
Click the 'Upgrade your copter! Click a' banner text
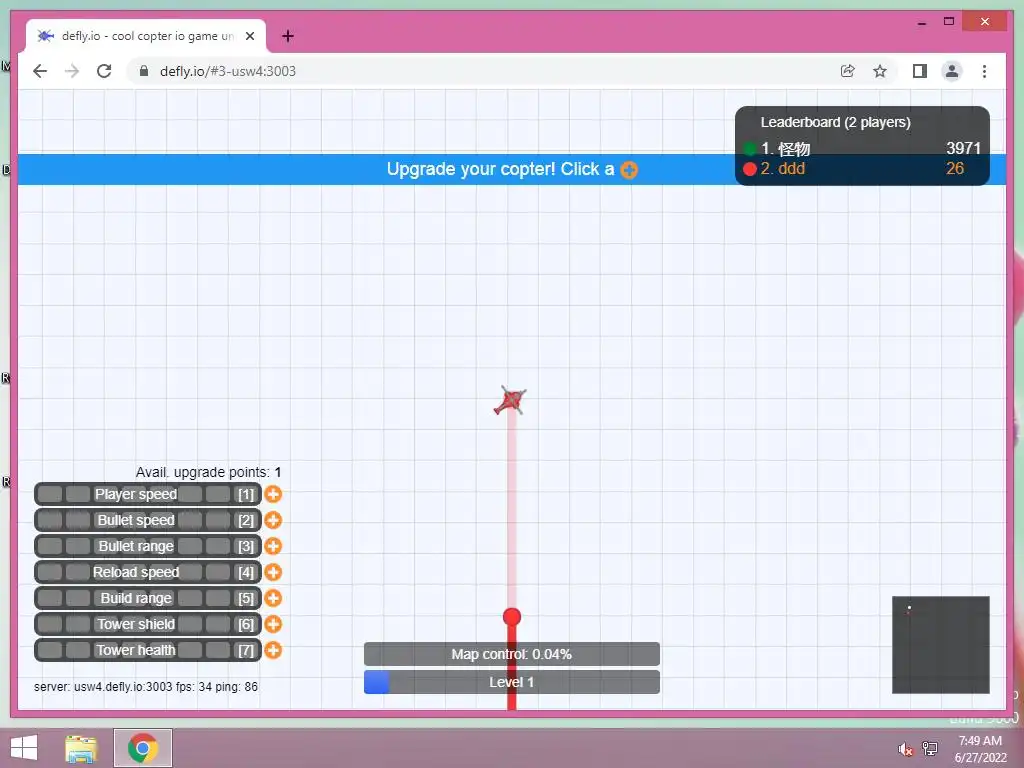click(x=500, y=169)
